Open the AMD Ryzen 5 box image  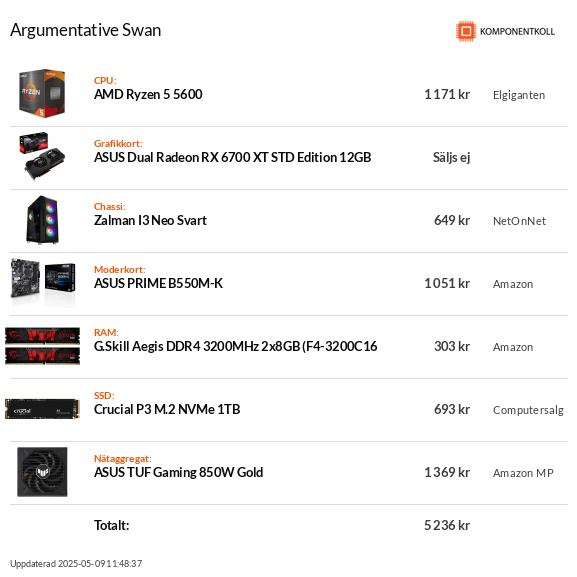click(42, 93)
